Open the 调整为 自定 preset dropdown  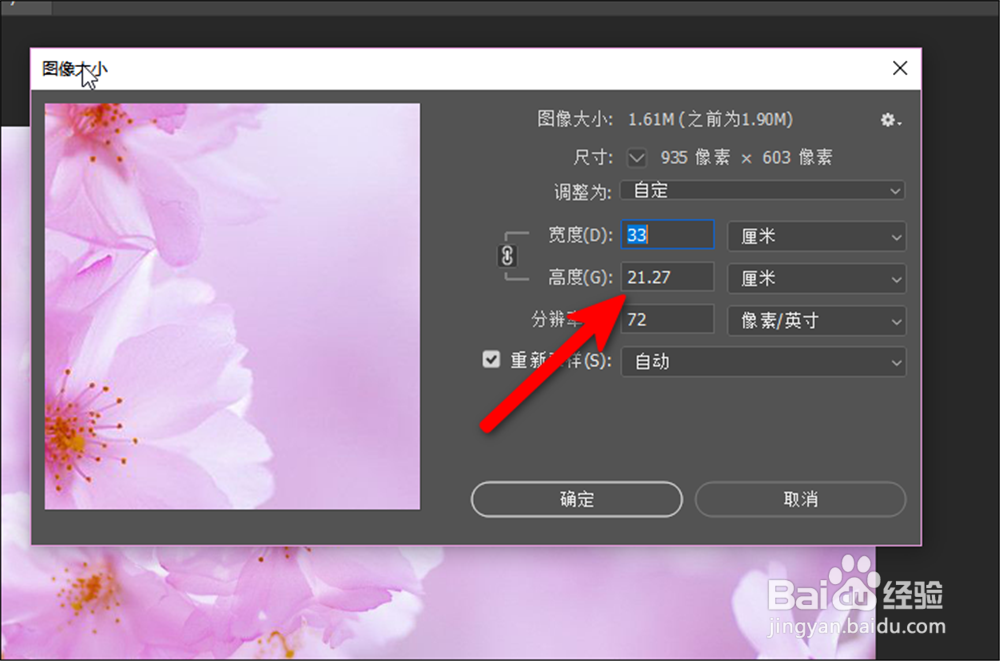click(x=763, y=190)
